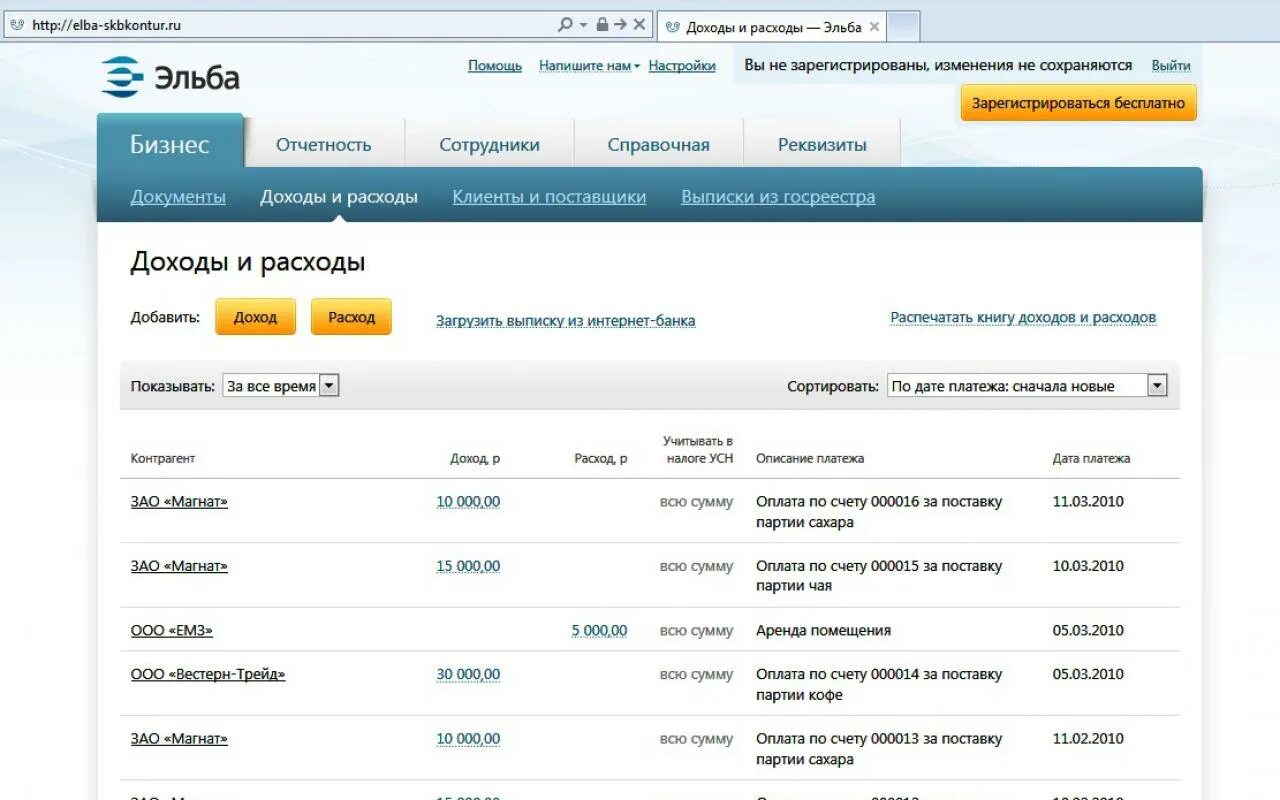Click description for счету 000014 кофе
1280x800 pixels.
click(x=879, y=685)
